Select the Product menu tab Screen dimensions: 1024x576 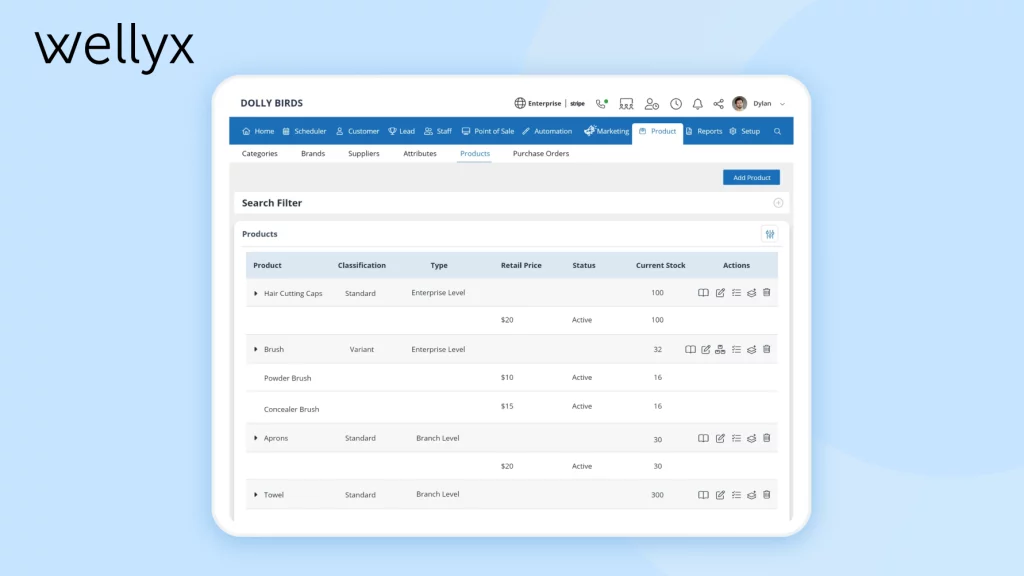(x=658, y=131)
